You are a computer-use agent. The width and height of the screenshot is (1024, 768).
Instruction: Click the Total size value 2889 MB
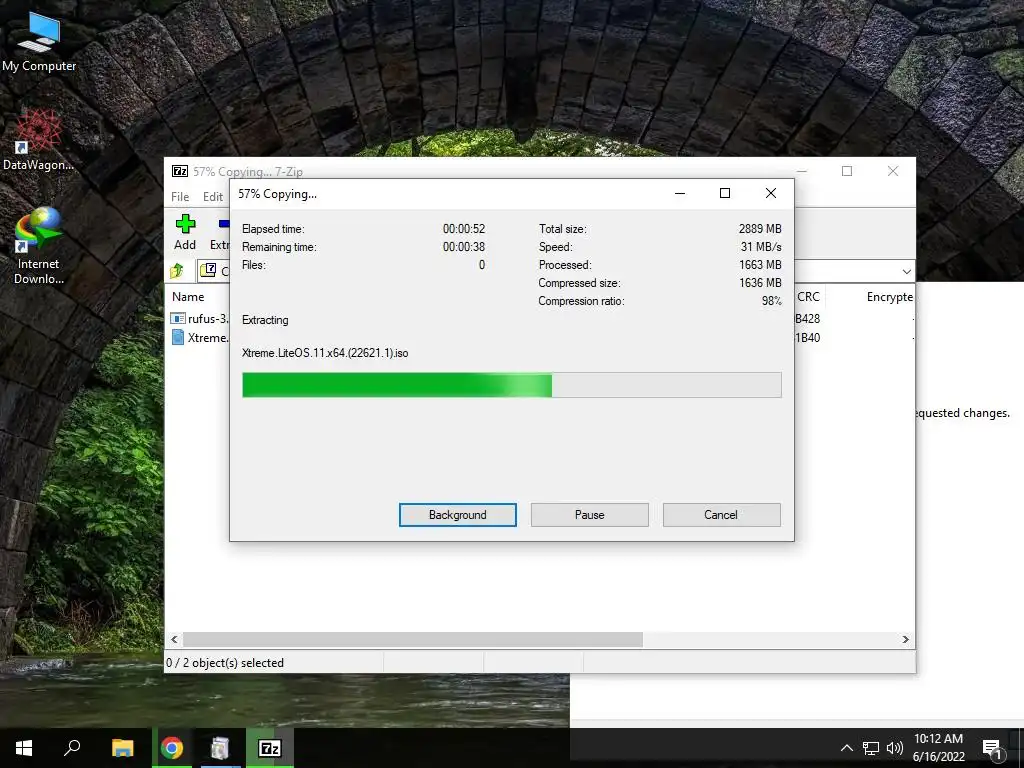coord(760,229)
